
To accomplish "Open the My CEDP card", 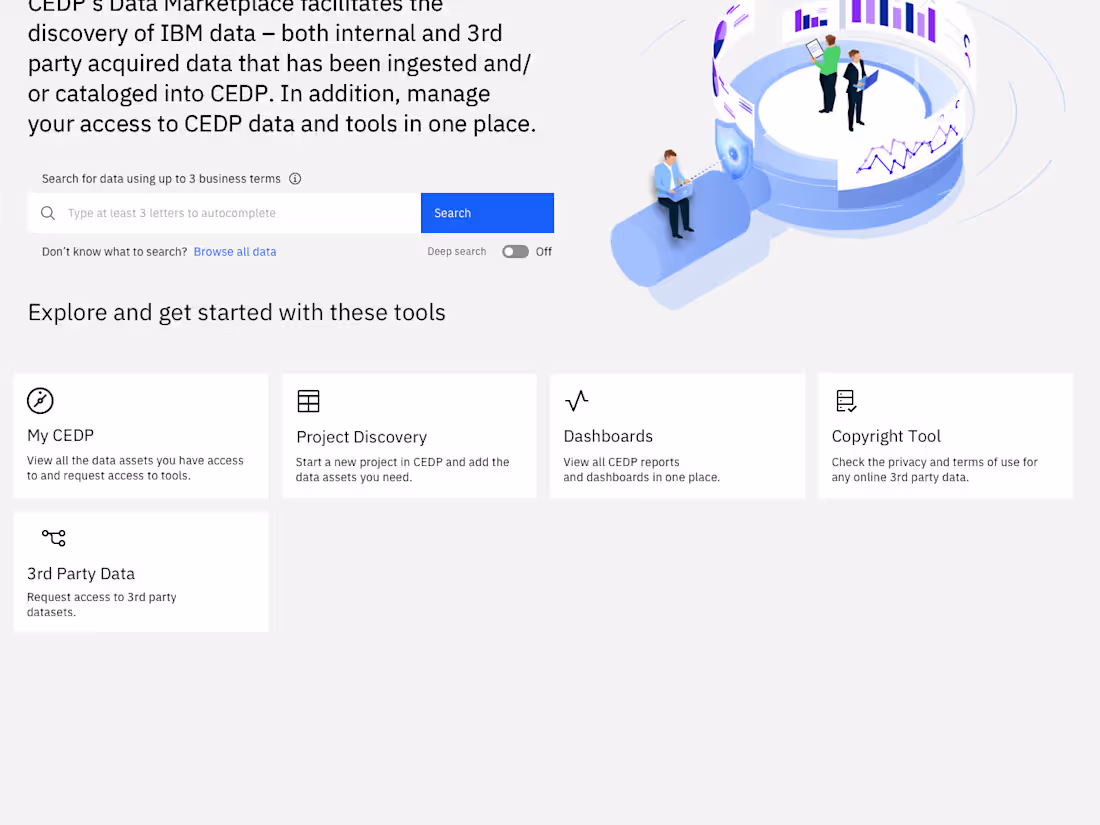I will pos(140,435).
